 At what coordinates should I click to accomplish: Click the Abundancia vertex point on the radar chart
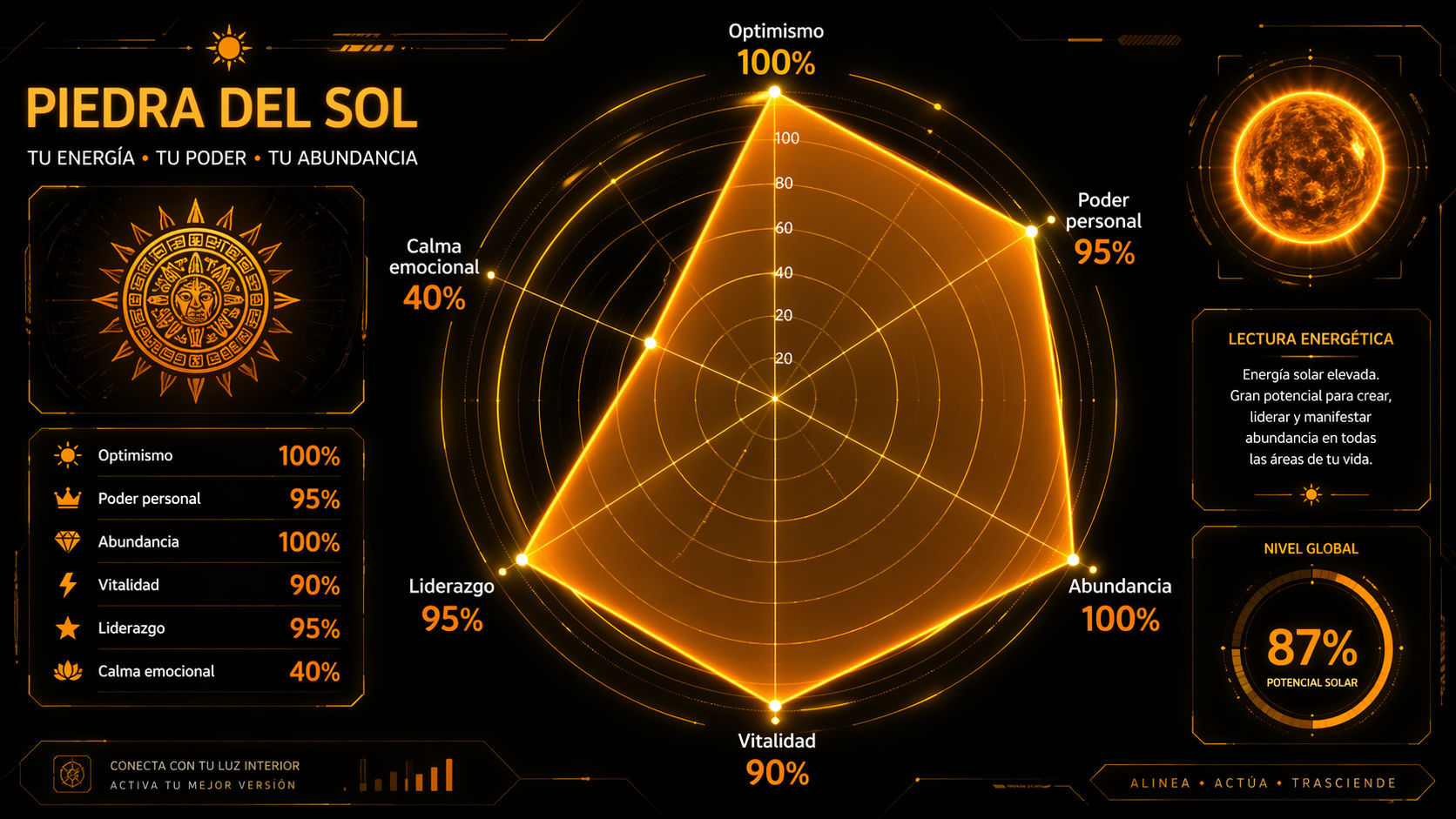(1073, 560)
